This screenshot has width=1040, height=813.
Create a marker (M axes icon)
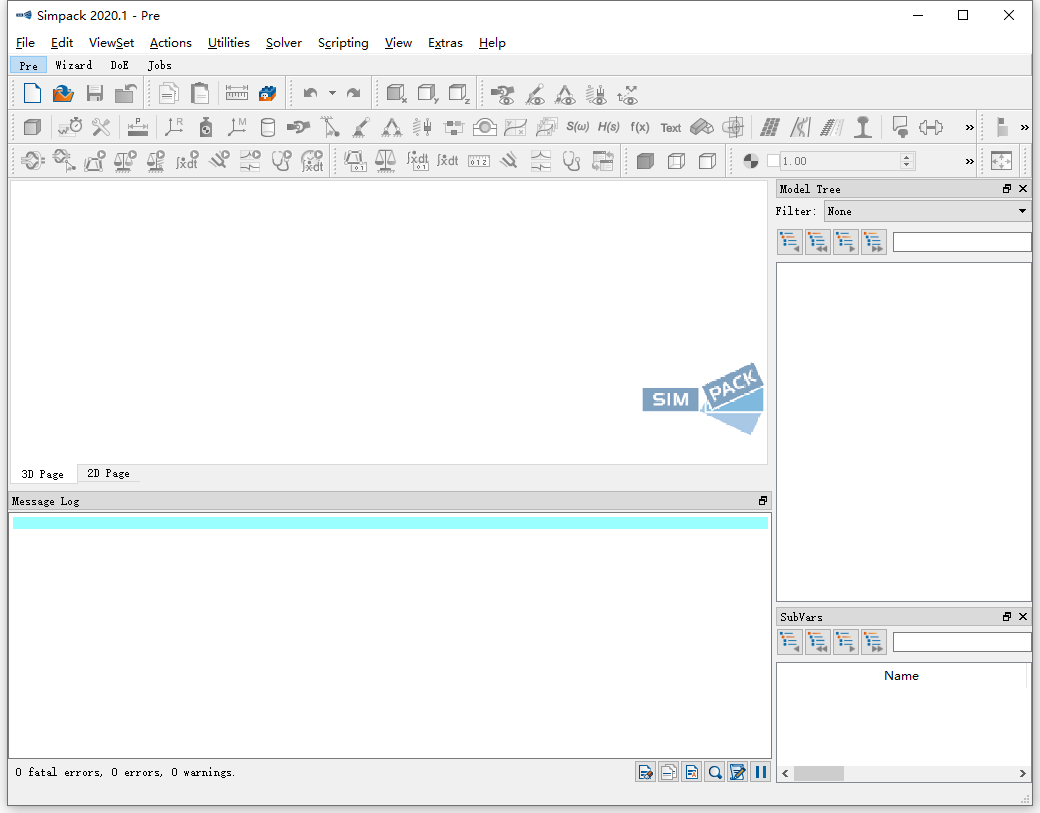(x=236, y=127)
